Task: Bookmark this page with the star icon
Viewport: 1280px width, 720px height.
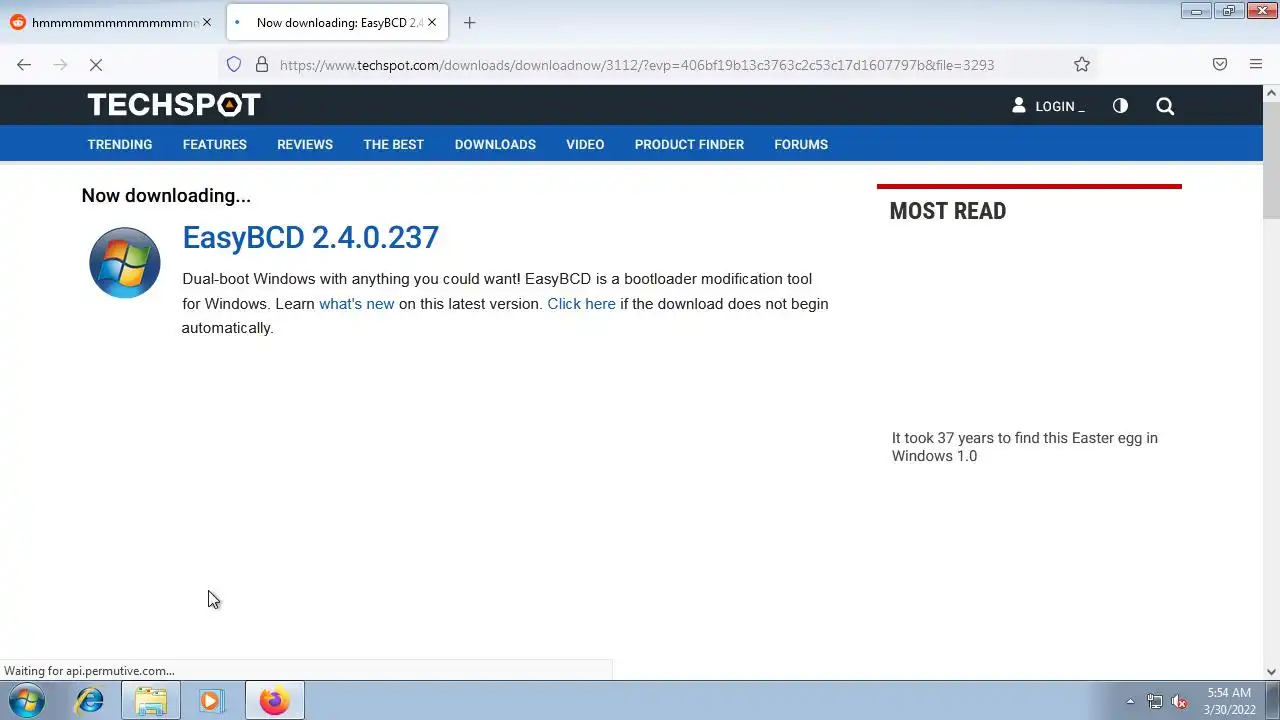Action: 1082,65
